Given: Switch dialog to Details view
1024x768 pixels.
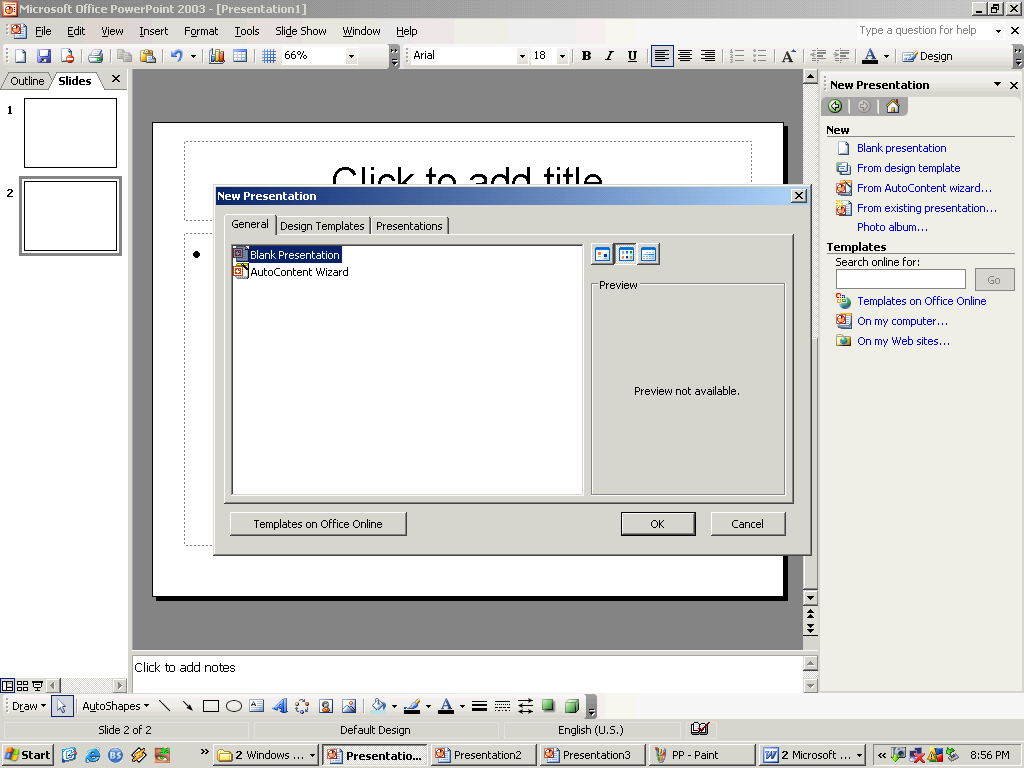Looking at the screenshot, I should 648,255.
